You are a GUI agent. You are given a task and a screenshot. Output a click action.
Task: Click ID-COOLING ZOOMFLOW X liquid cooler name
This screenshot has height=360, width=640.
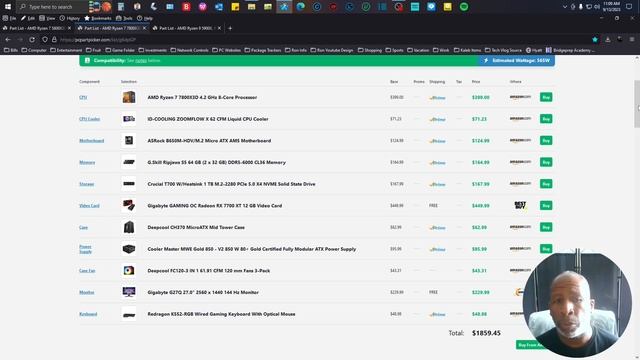pos(208,119)
